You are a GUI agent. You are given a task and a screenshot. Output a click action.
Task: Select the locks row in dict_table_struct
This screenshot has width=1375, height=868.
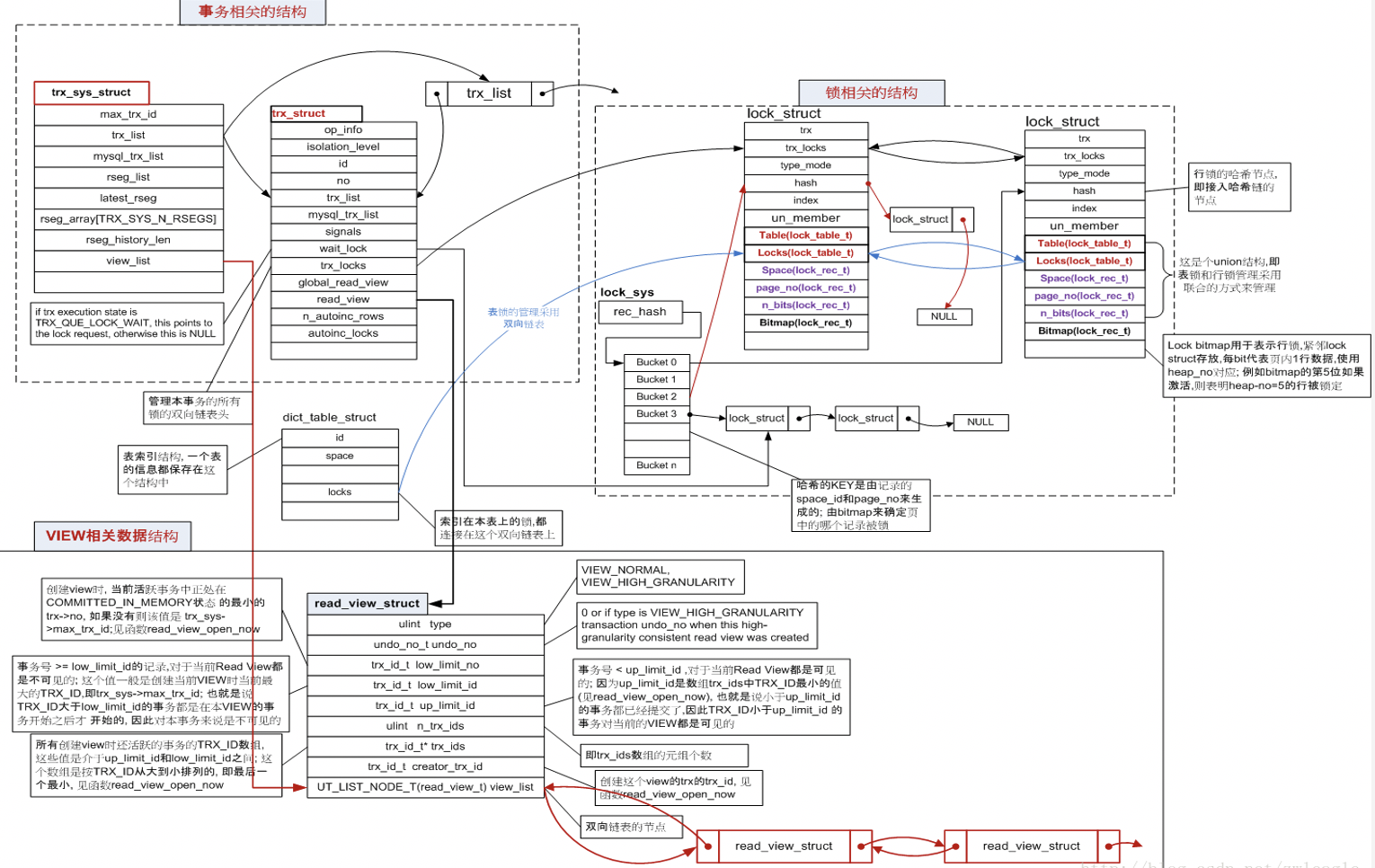pos(340,492)
